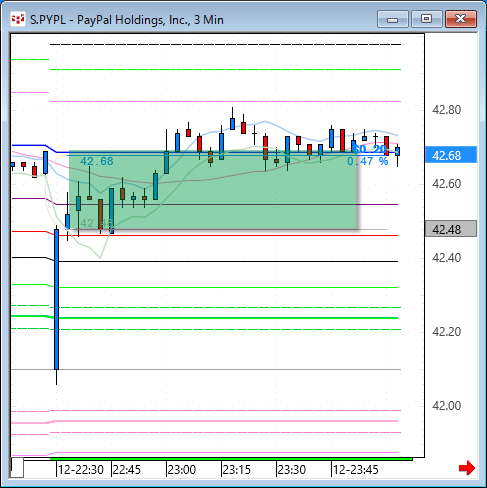The image size is (487, 488).
Task: Minimize the S.PYPL chart window
Action: [393, 19]
